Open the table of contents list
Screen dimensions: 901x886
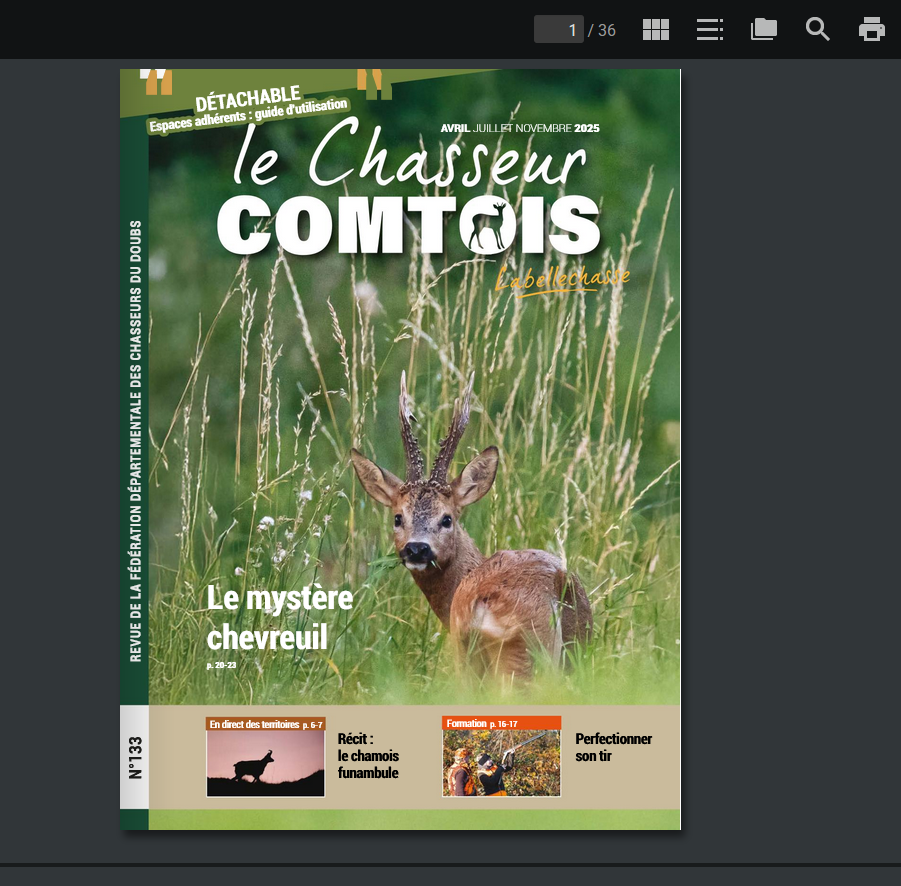(x=710, y=29)
